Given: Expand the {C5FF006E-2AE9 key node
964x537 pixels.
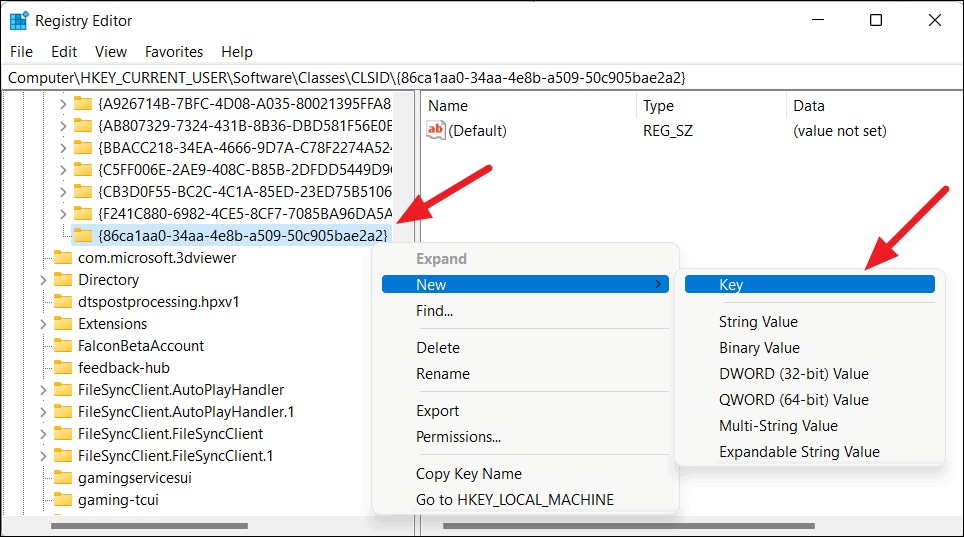Looking at the screenshot, I should (63, 170).
